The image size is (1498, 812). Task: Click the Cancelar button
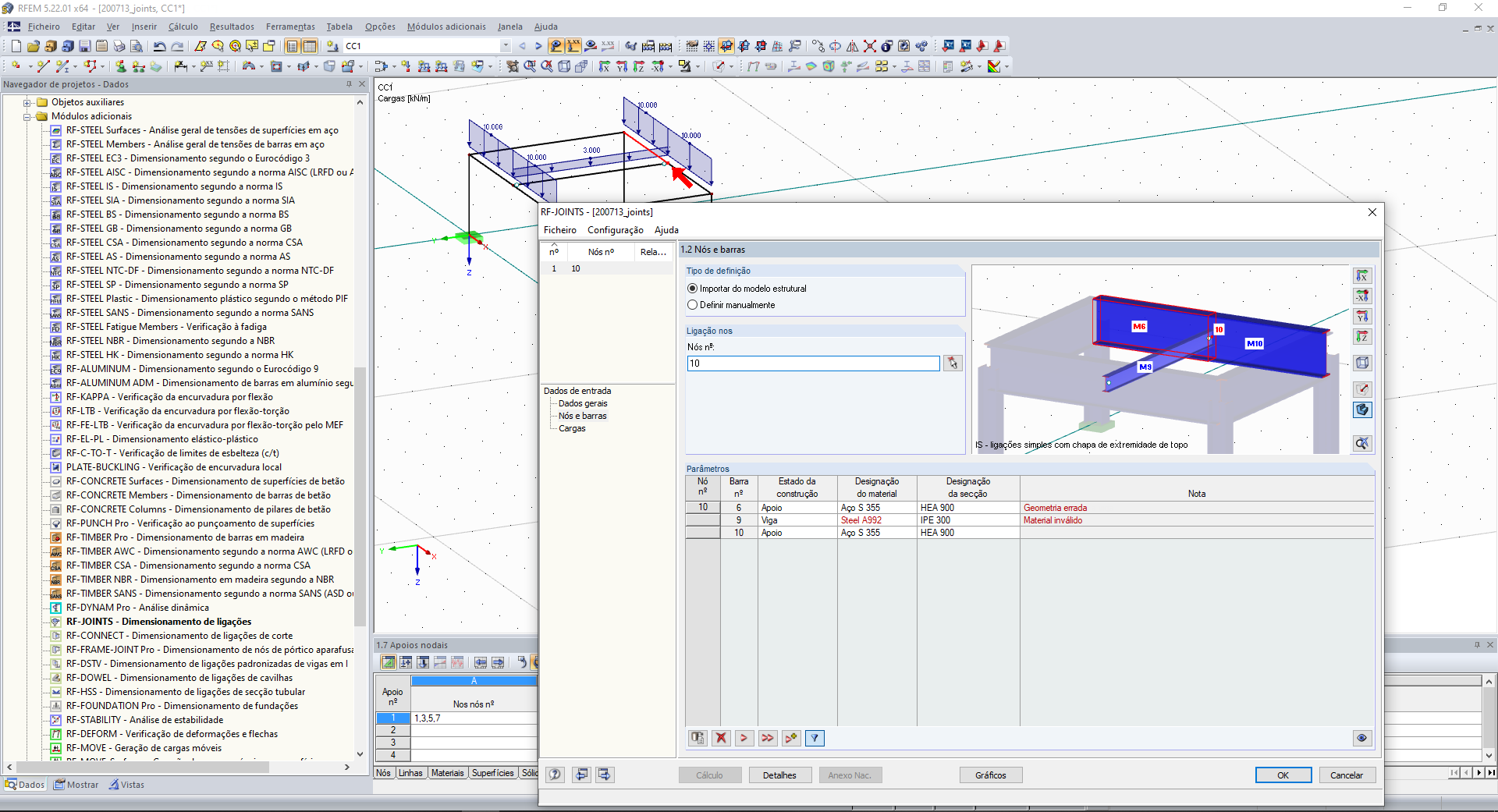coord(1347,775)
